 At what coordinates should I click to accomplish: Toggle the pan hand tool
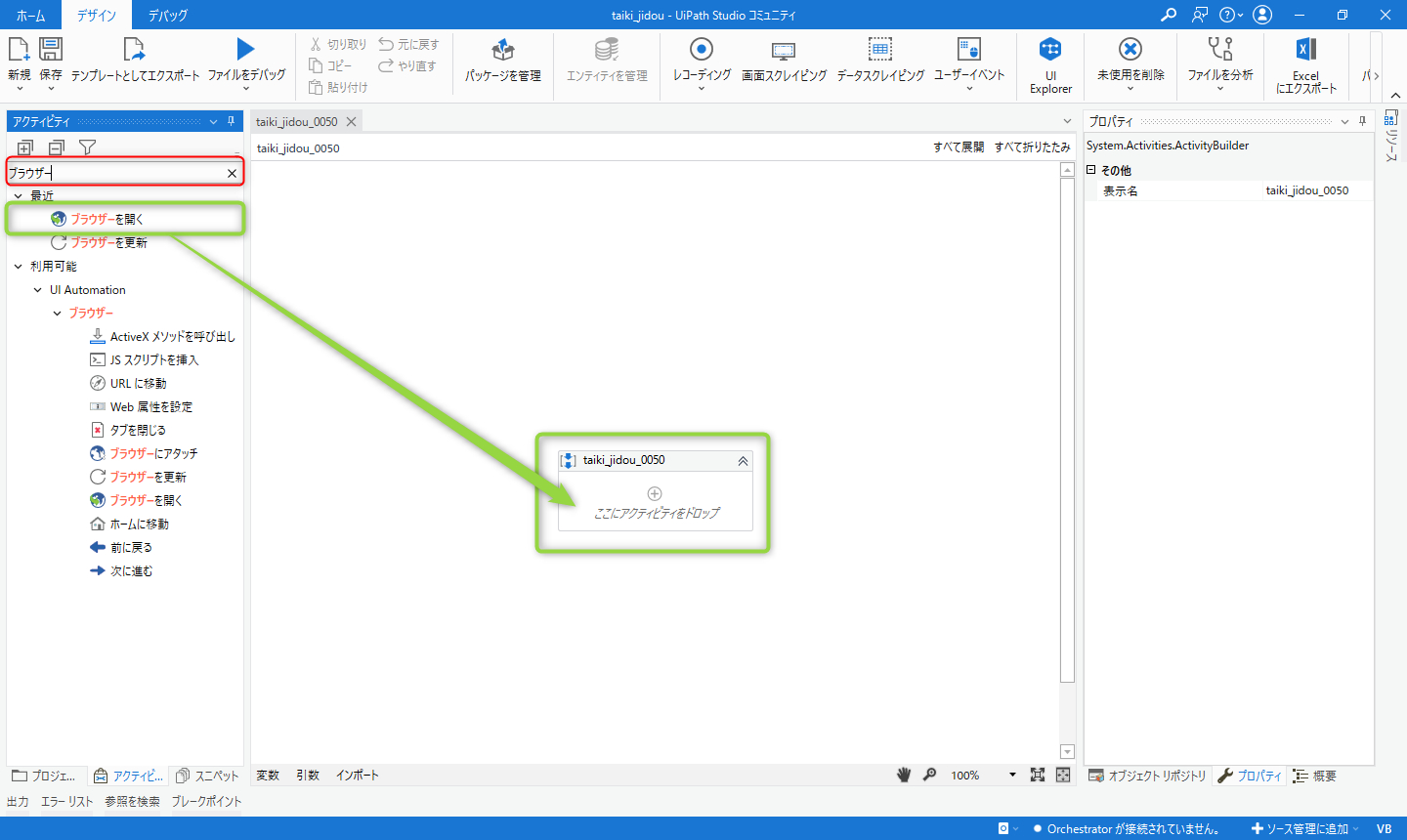tap(904, 775)
